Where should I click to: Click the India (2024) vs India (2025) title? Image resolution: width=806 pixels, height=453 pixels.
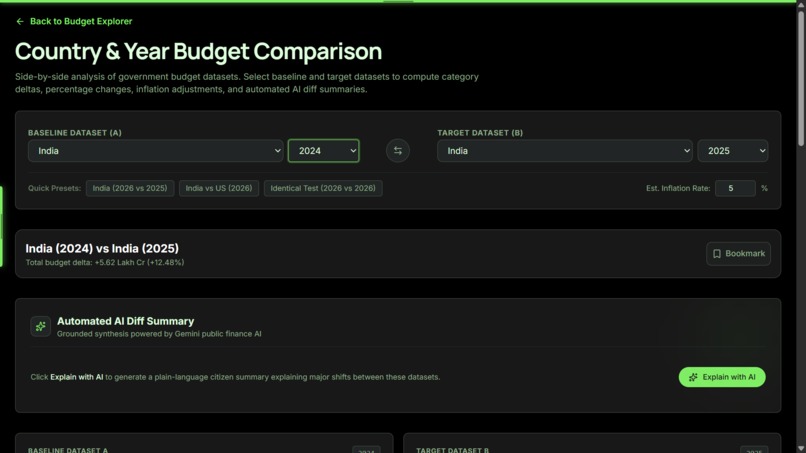click(102, 248)
